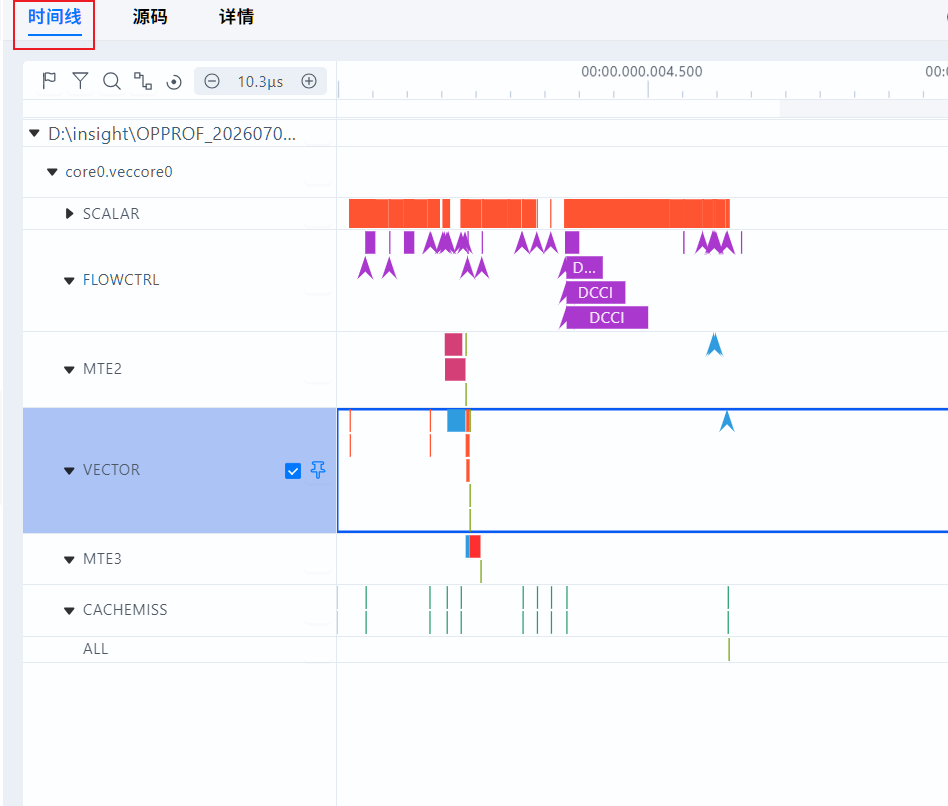Select the SCALAR row label
Image resolution: width=948 pixels, height=806 pixels.
click(x=111, y=213)
